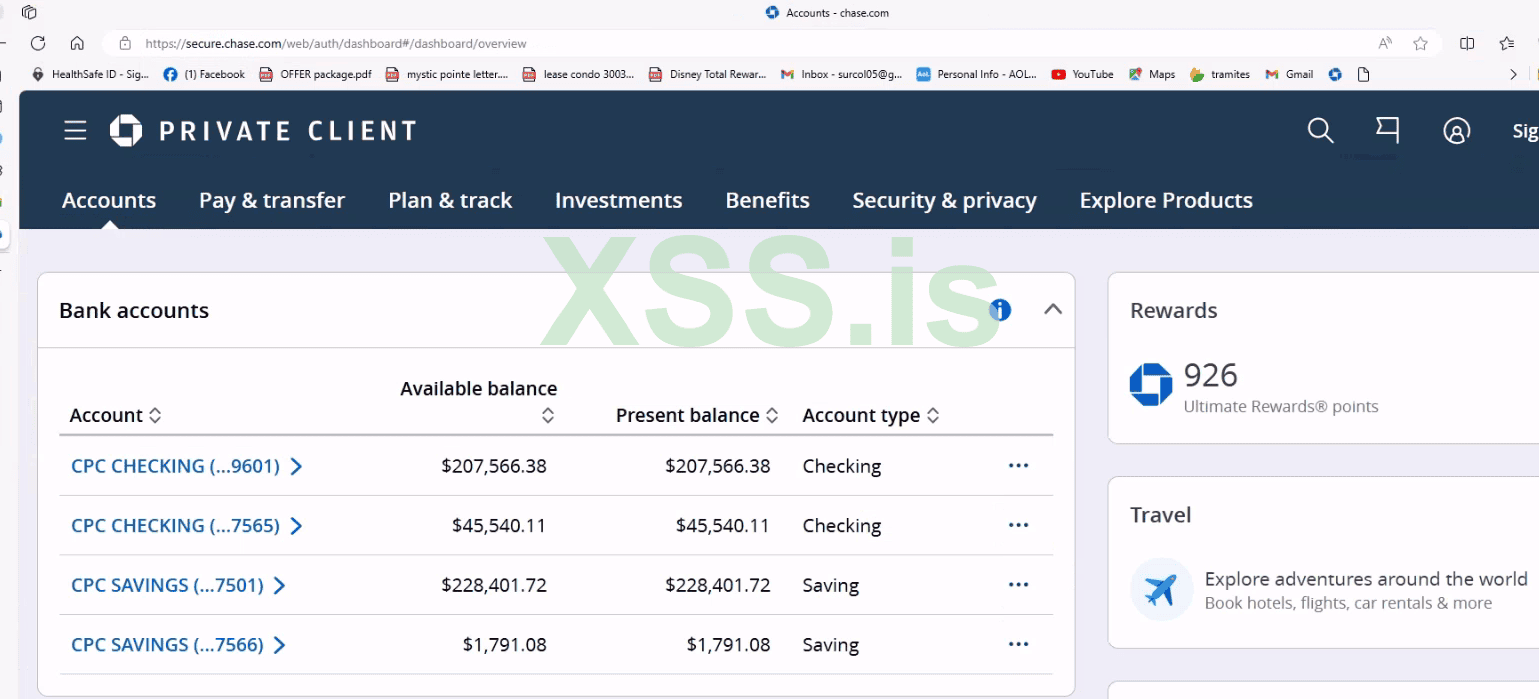Screen dimensions: 1539x699
Task: Start Read aloud in address bar
Action: click(x=1385, y=43)
